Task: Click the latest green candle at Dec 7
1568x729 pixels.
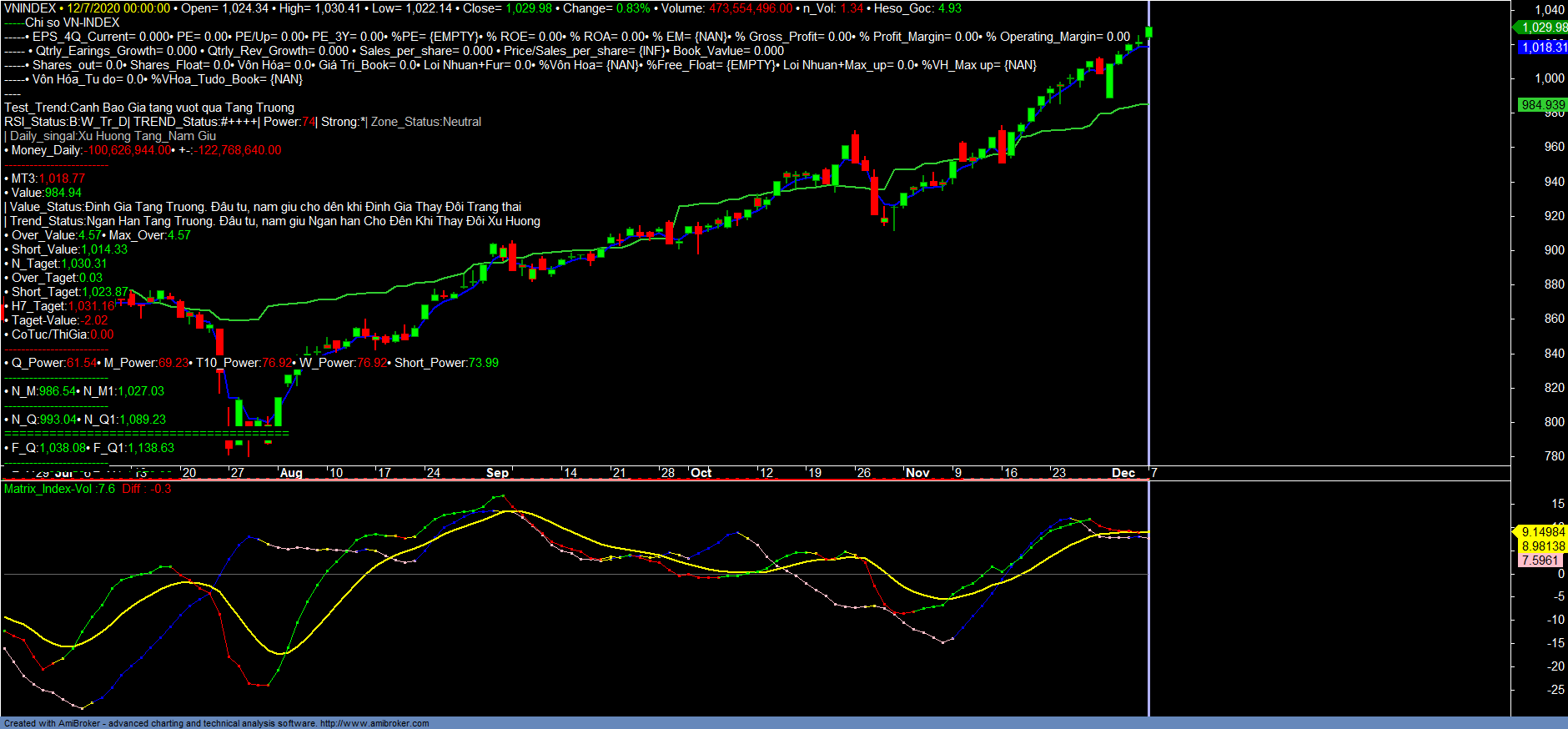Action: coord(1148,33)
